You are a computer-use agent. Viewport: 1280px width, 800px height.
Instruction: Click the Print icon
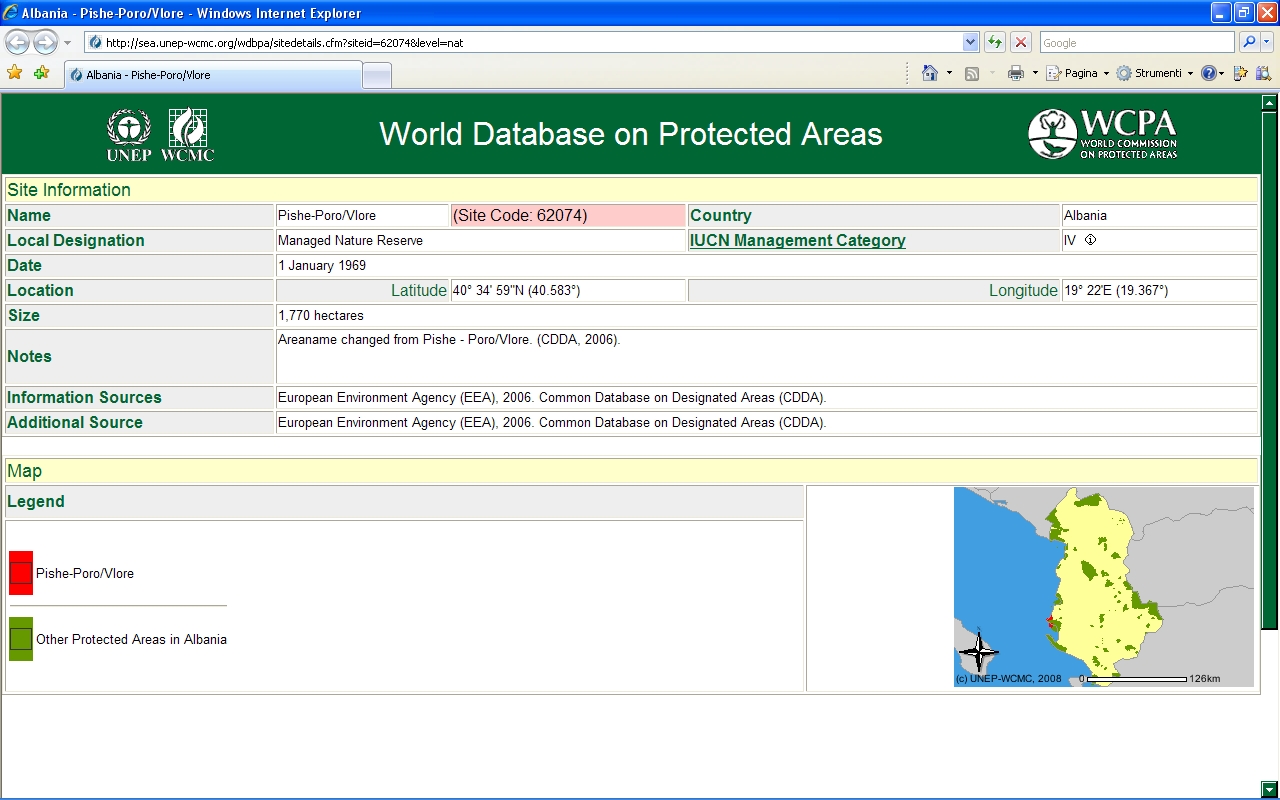click(x=1016, y=73)
